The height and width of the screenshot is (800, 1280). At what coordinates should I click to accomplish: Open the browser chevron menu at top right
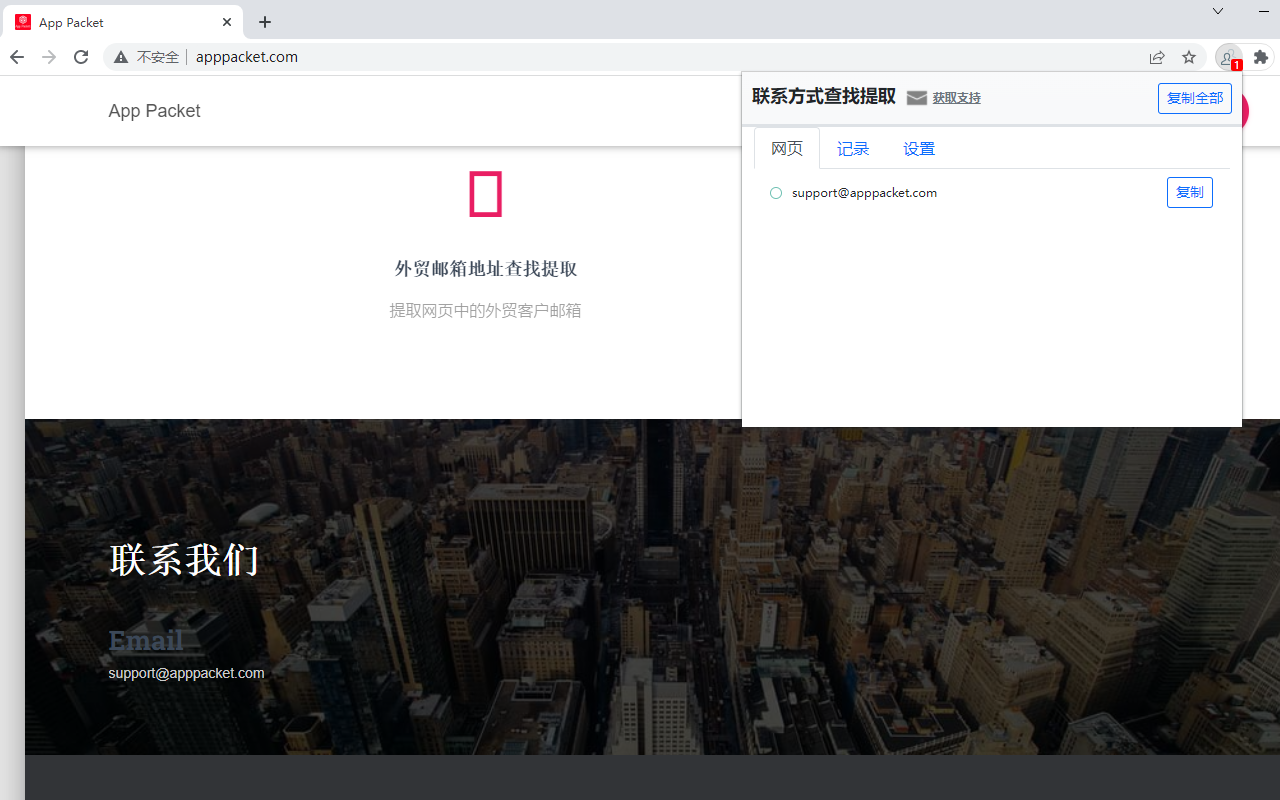coord(1217,11)
